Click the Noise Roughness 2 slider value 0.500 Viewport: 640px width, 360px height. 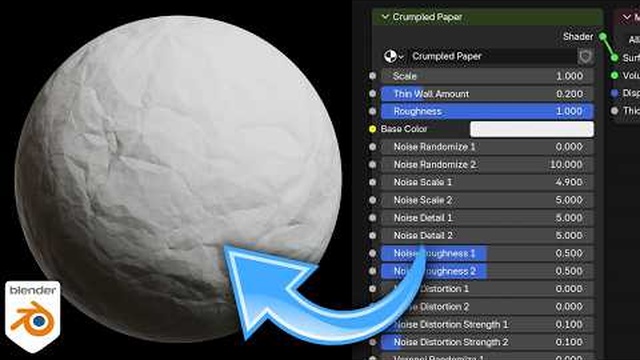(x=487, y=271)
